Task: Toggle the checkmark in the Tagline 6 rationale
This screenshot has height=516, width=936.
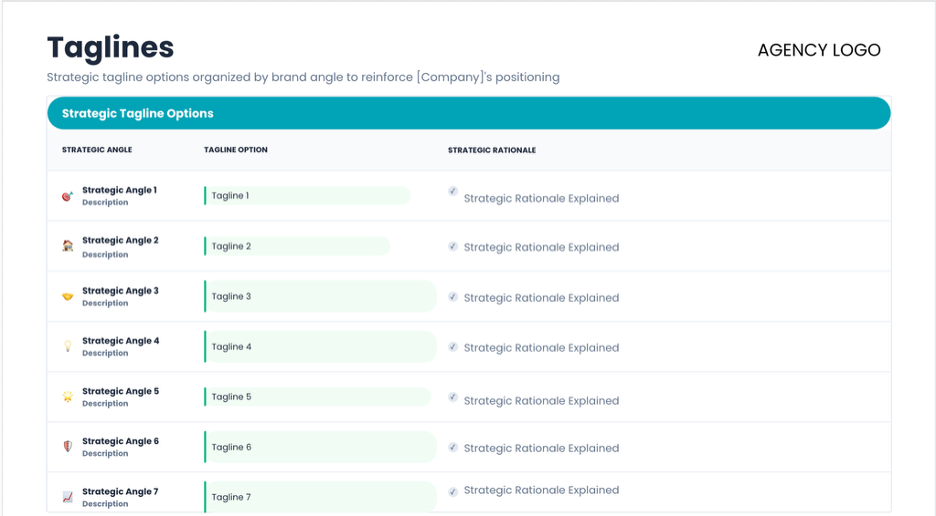Action: [453, 447]
